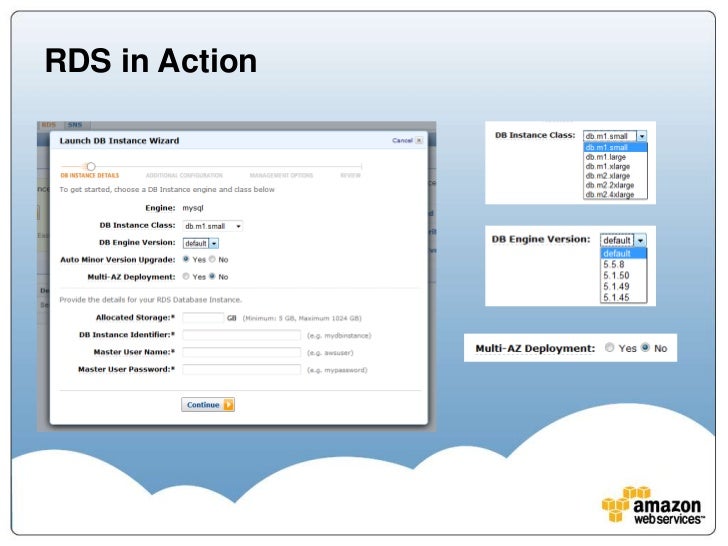Click the Continue button

point(208,405)
